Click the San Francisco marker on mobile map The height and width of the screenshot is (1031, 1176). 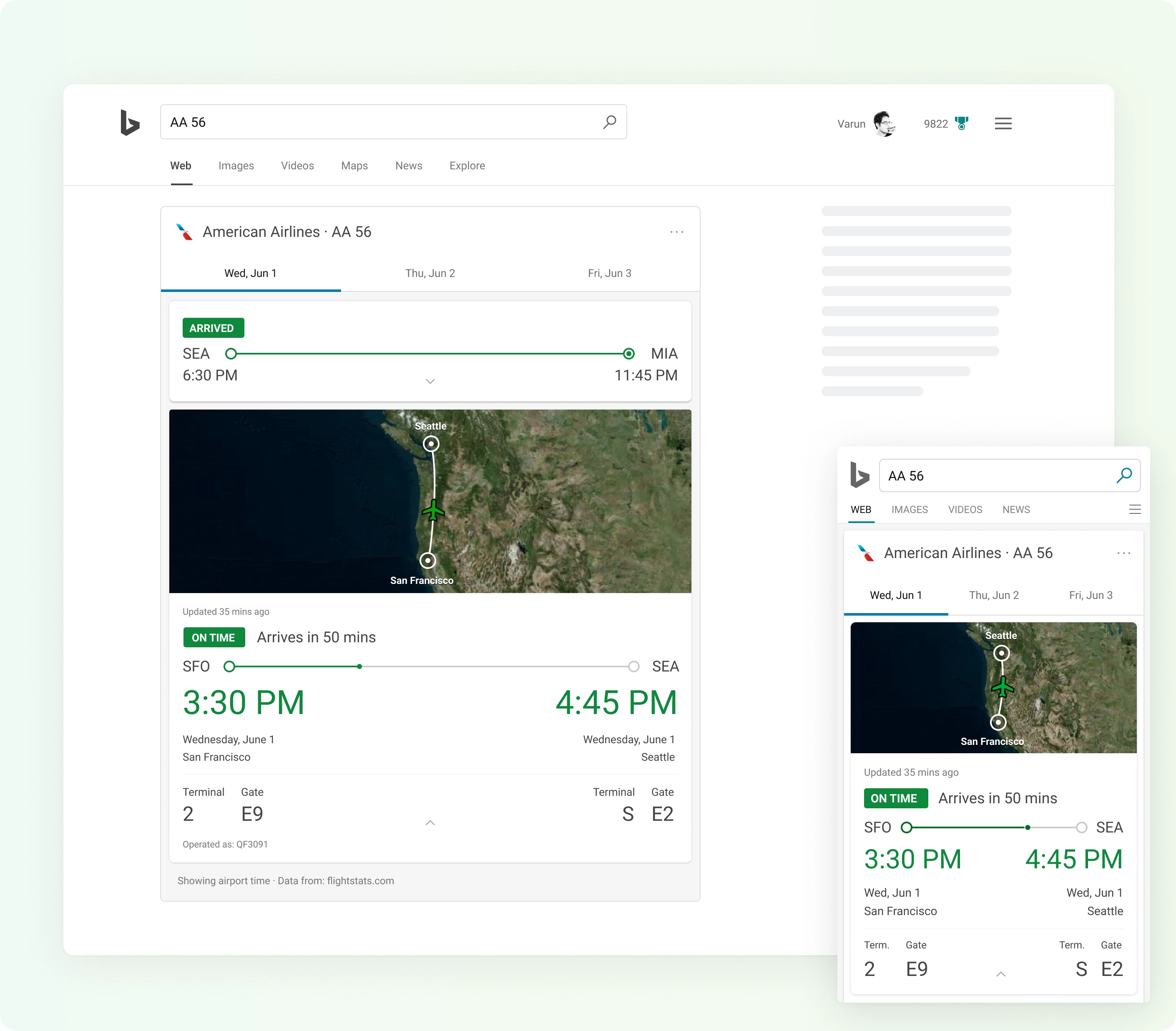(x=998, y=722)
